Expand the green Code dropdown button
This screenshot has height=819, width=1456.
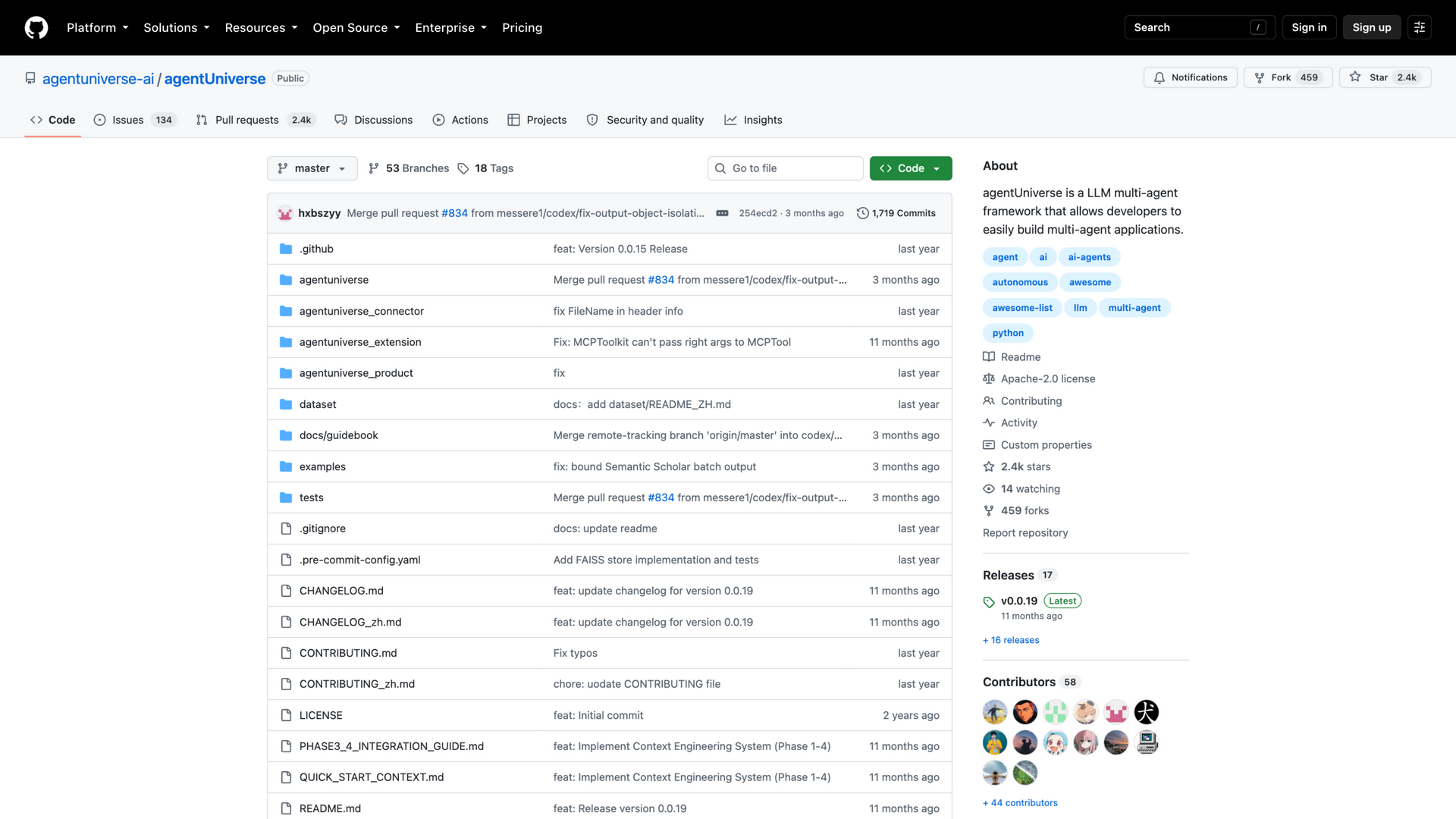[910, 168]
